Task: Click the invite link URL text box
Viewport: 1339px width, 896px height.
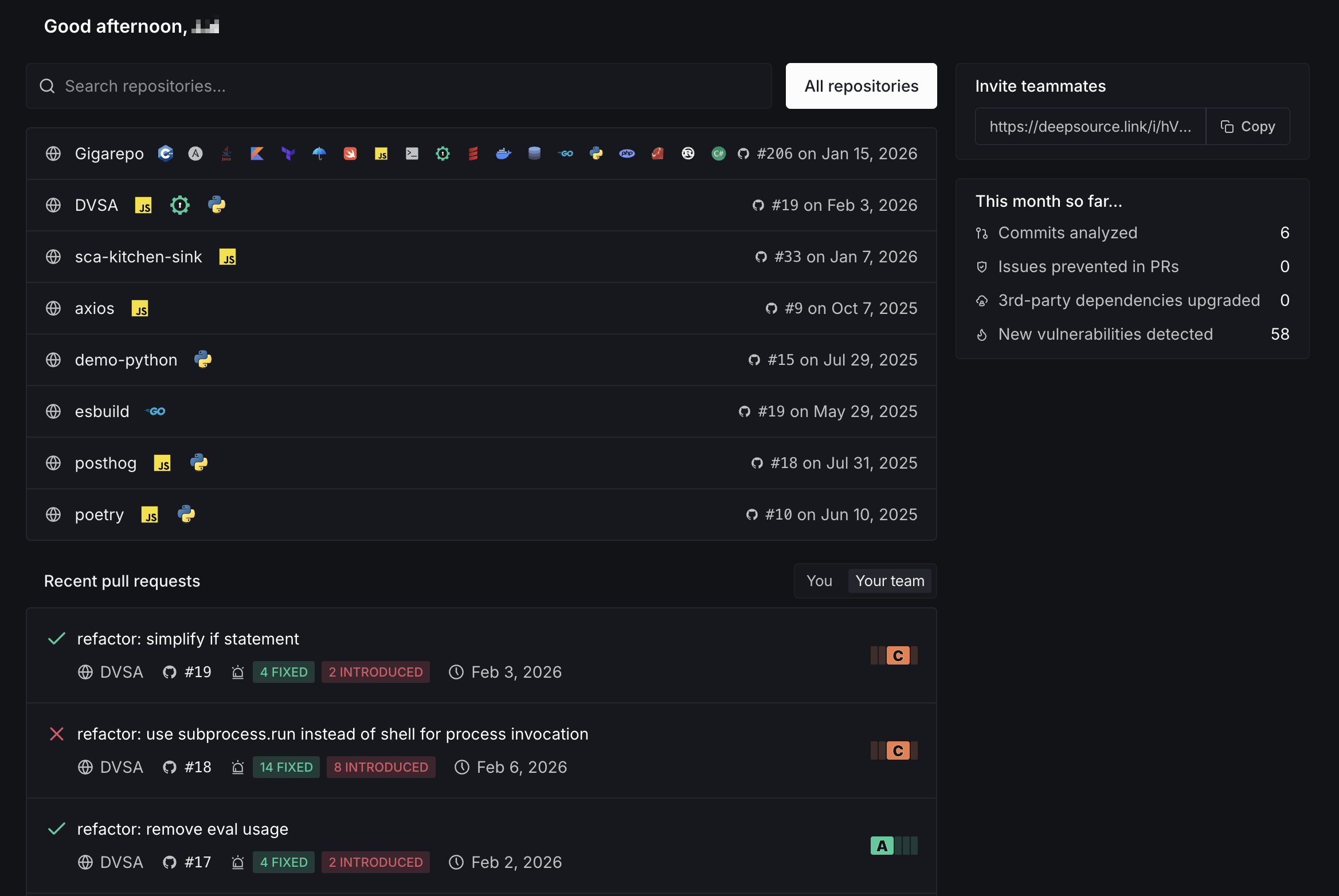Action: click(1090, 127)
